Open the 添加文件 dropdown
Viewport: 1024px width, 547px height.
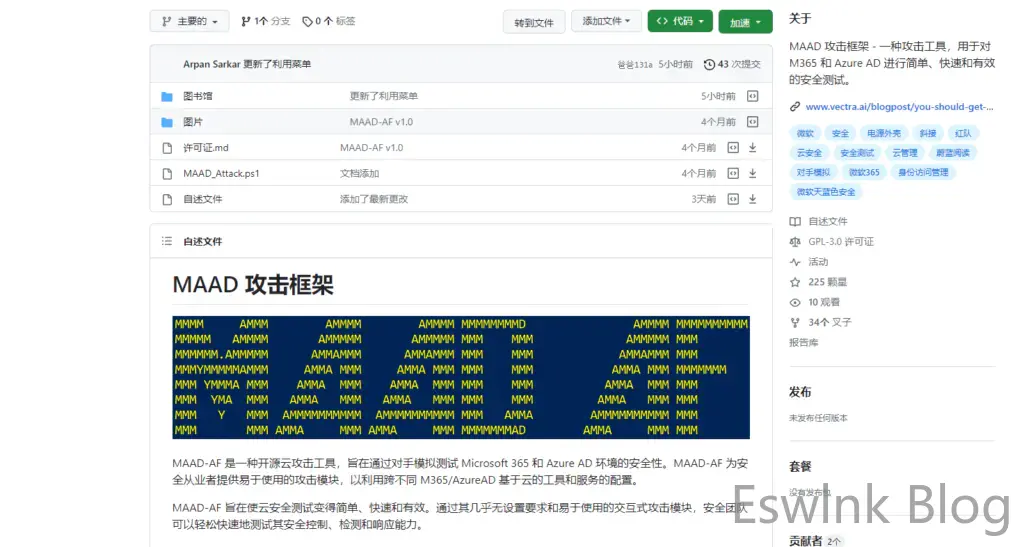tap(607, 21)
